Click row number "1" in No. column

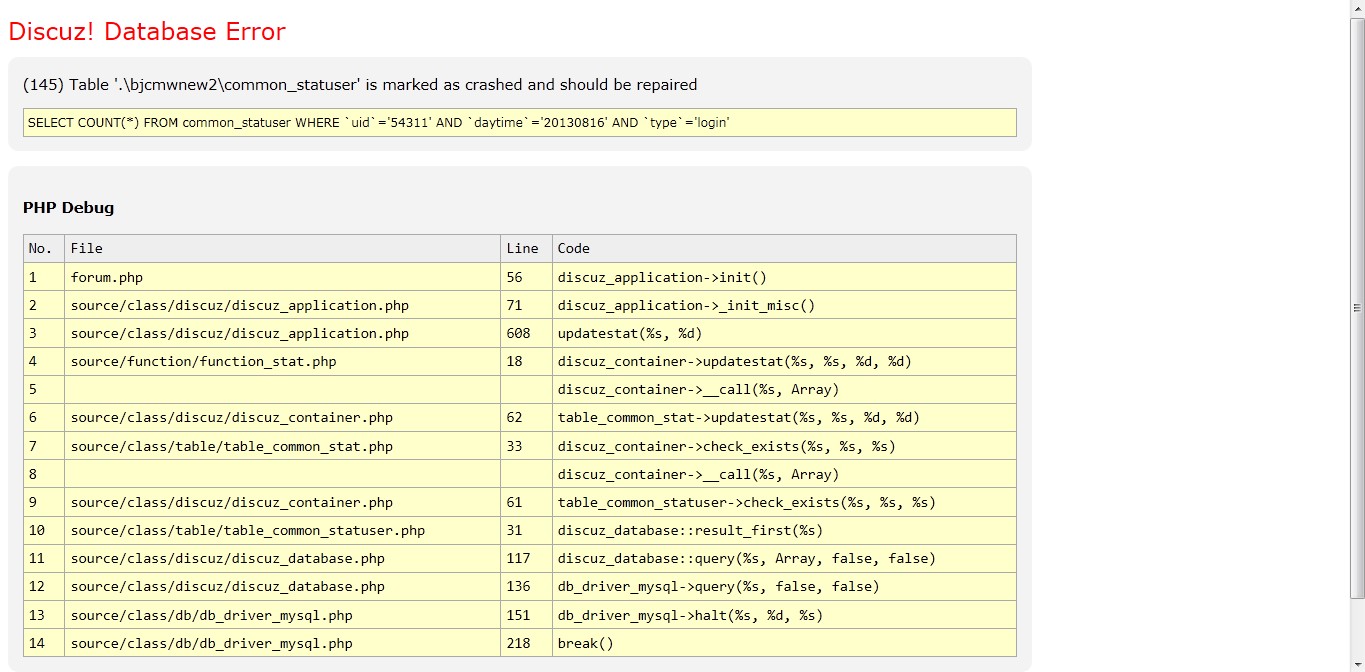tap(44, 277)
